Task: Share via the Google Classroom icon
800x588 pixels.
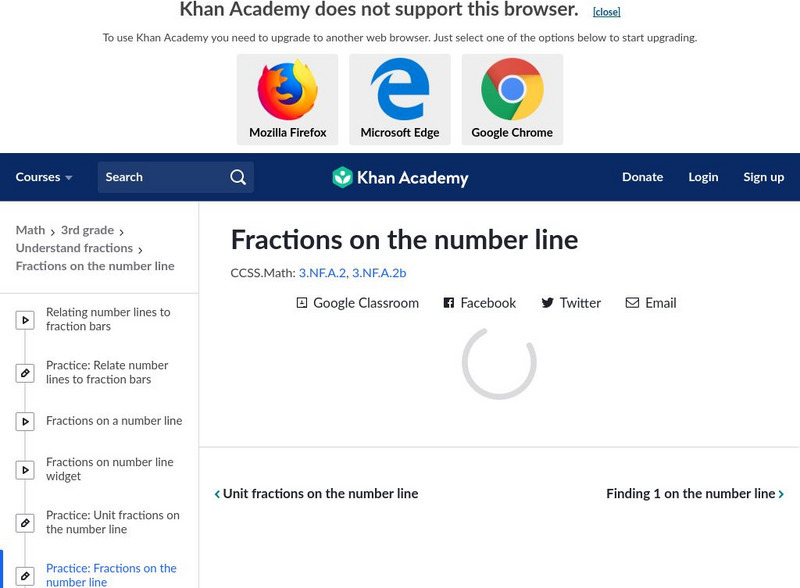Action: click(x=302, y=303)
